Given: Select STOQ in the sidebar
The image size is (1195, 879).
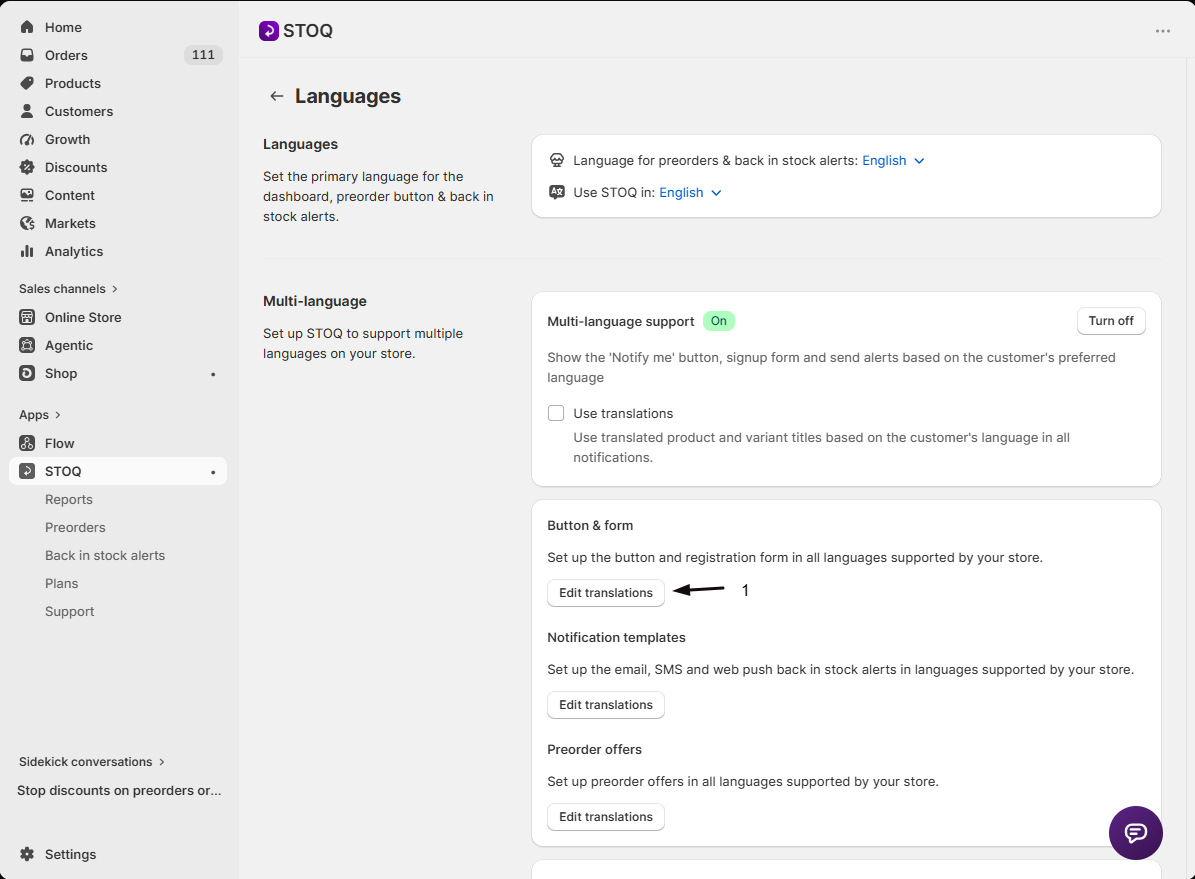Looking at the screenshot, I should click(118, 471).
